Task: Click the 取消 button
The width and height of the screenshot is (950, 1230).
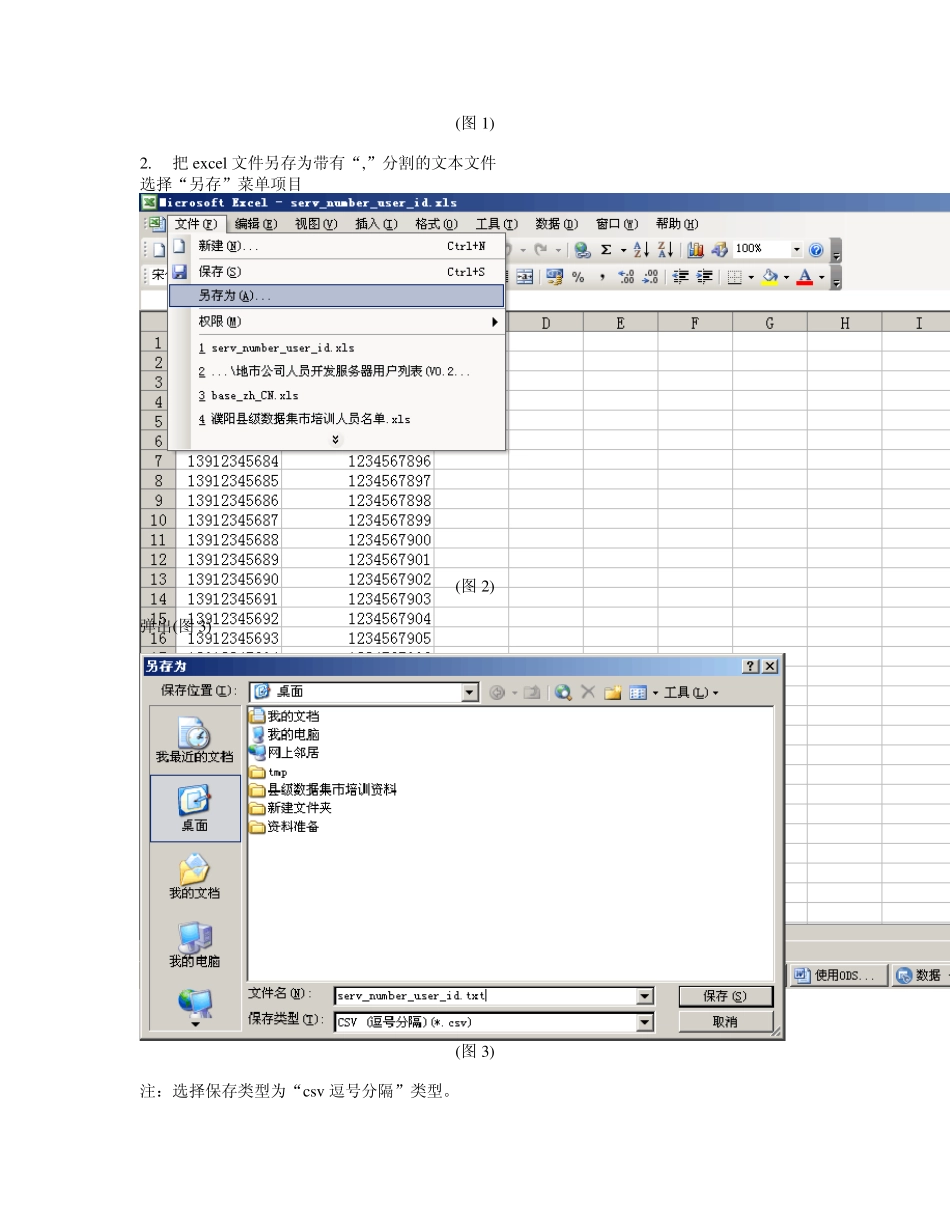Action: coord(725,1022)
